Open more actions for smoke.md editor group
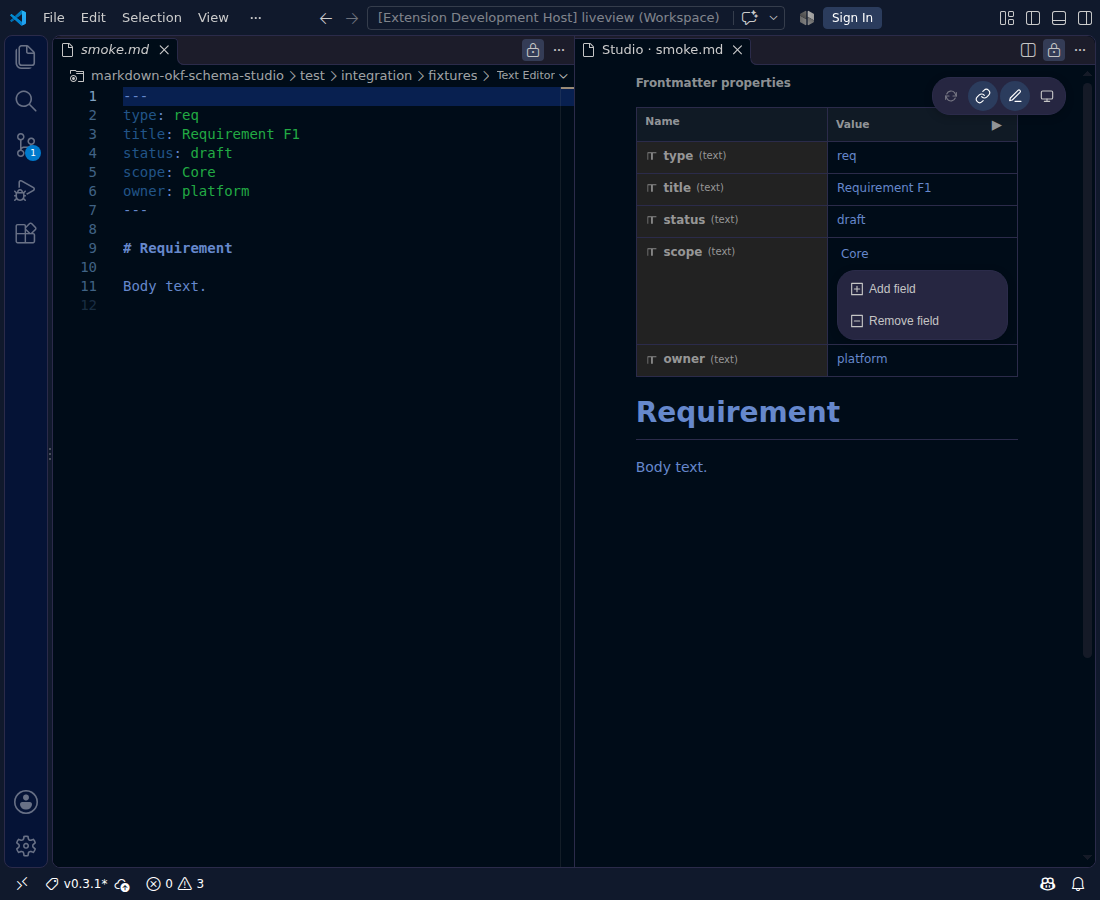1100x900 pixels. click(559, 50)
